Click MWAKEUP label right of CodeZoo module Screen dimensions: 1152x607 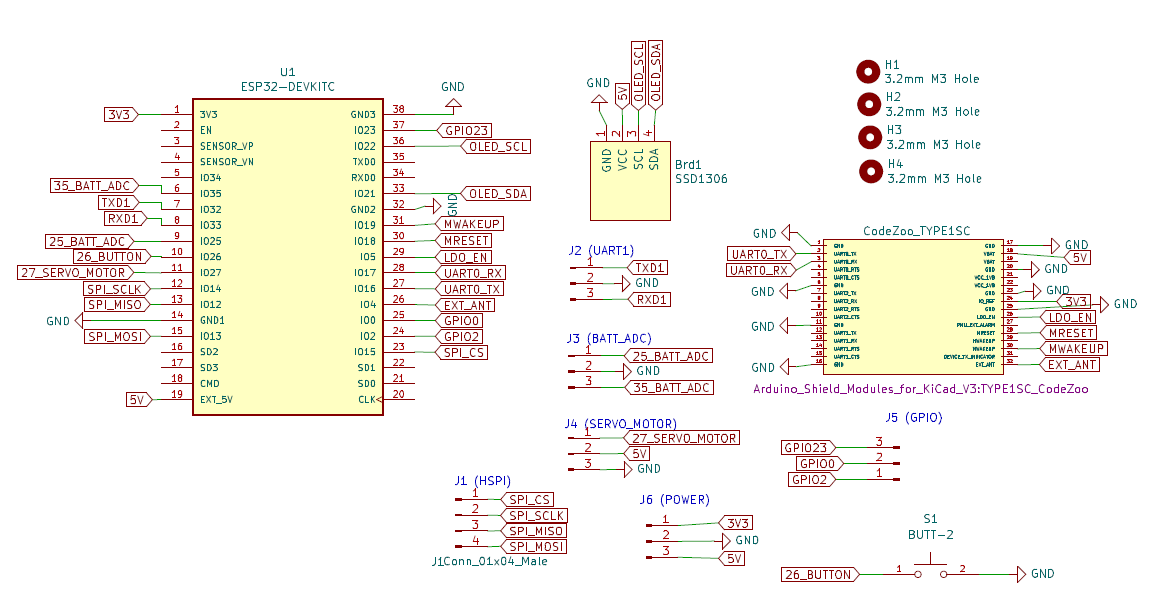1074,349
